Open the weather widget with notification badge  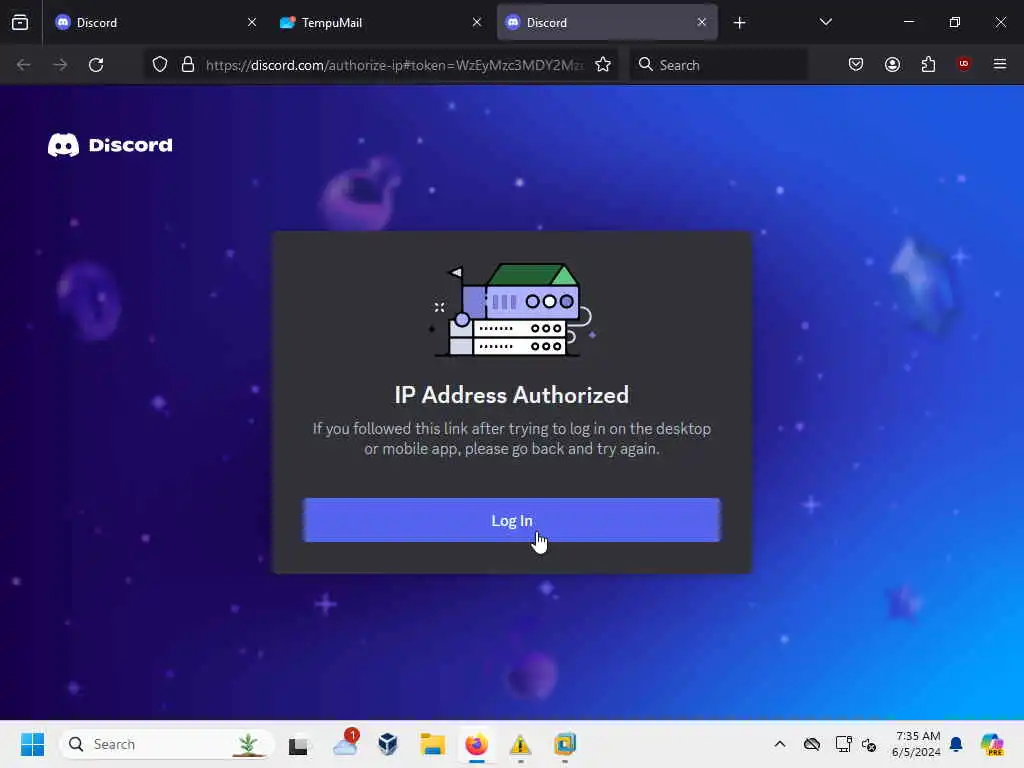(x=345, y=743)
